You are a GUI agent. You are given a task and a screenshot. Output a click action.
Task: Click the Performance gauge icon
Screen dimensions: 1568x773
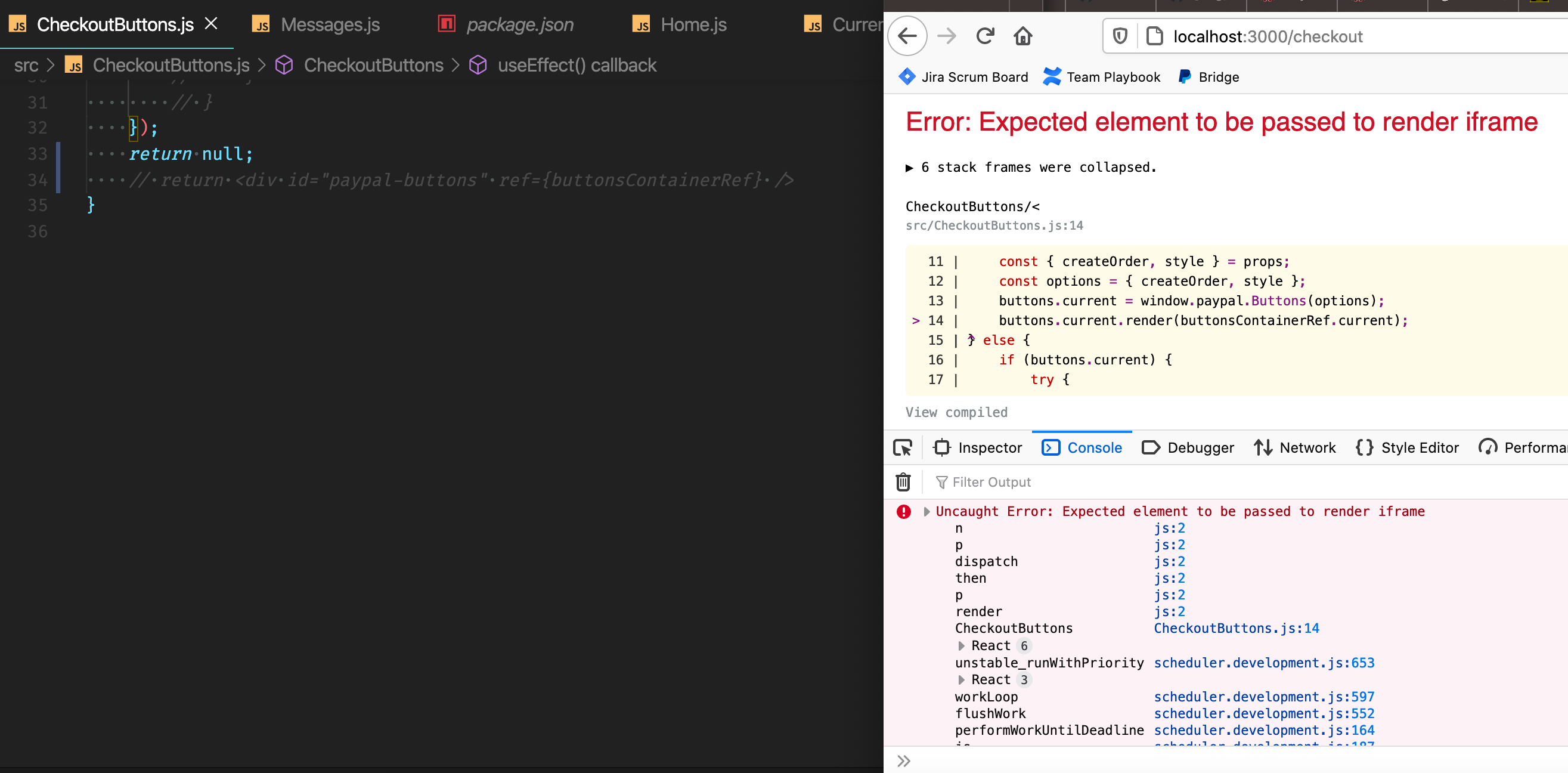tap(1487, 448)
